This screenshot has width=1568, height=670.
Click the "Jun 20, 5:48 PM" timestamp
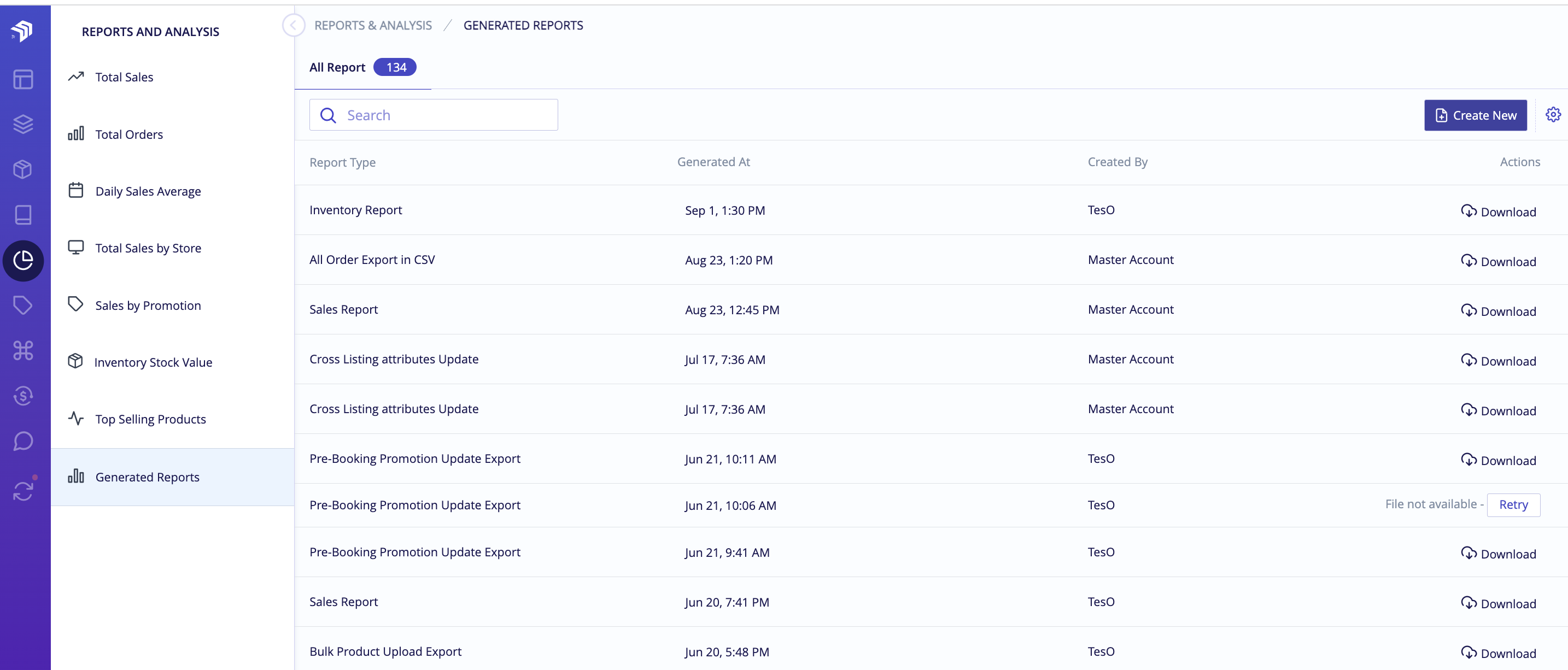coord(727,653)
